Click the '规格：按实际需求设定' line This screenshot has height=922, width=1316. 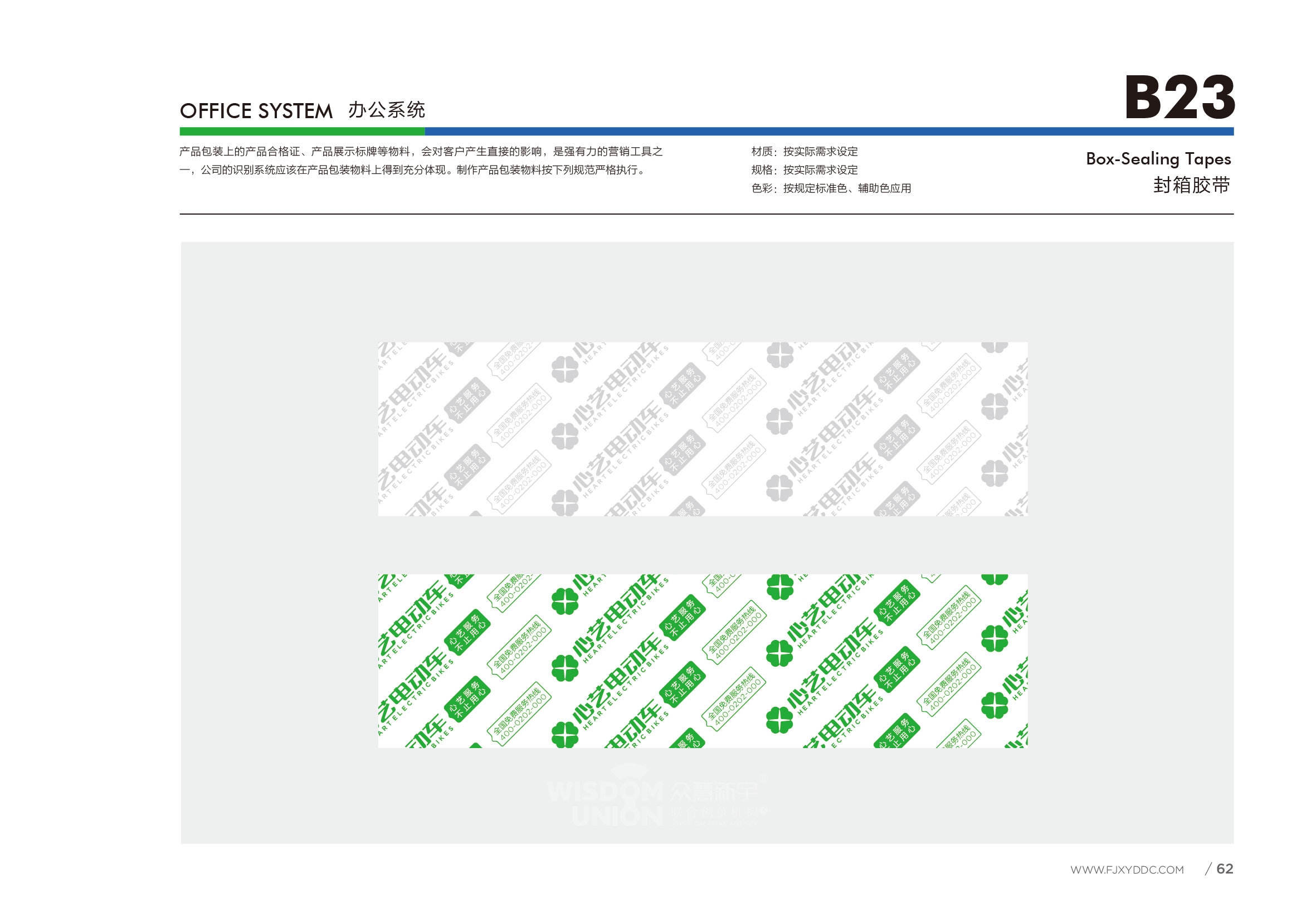804,169
